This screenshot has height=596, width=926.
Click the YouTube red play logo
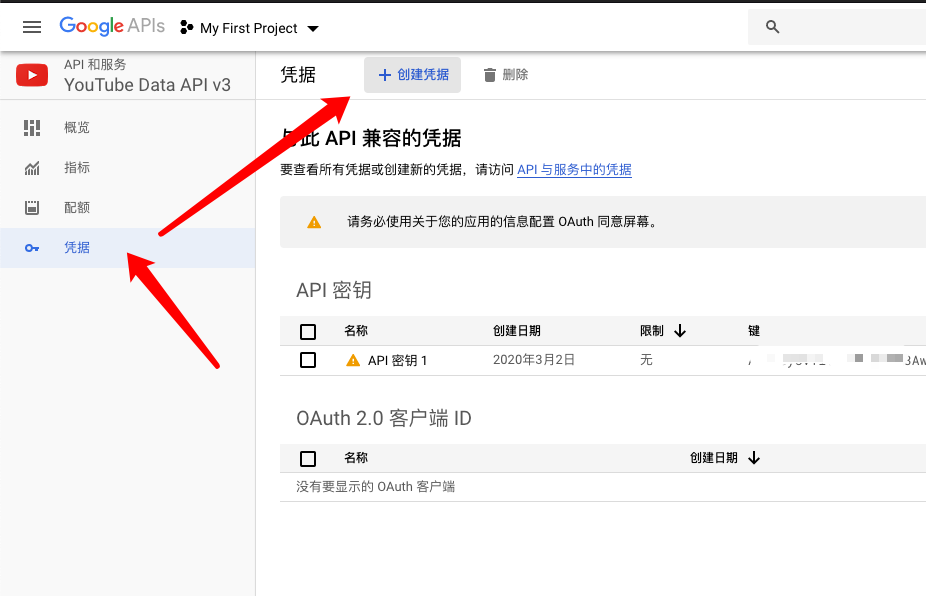(32, 75)
